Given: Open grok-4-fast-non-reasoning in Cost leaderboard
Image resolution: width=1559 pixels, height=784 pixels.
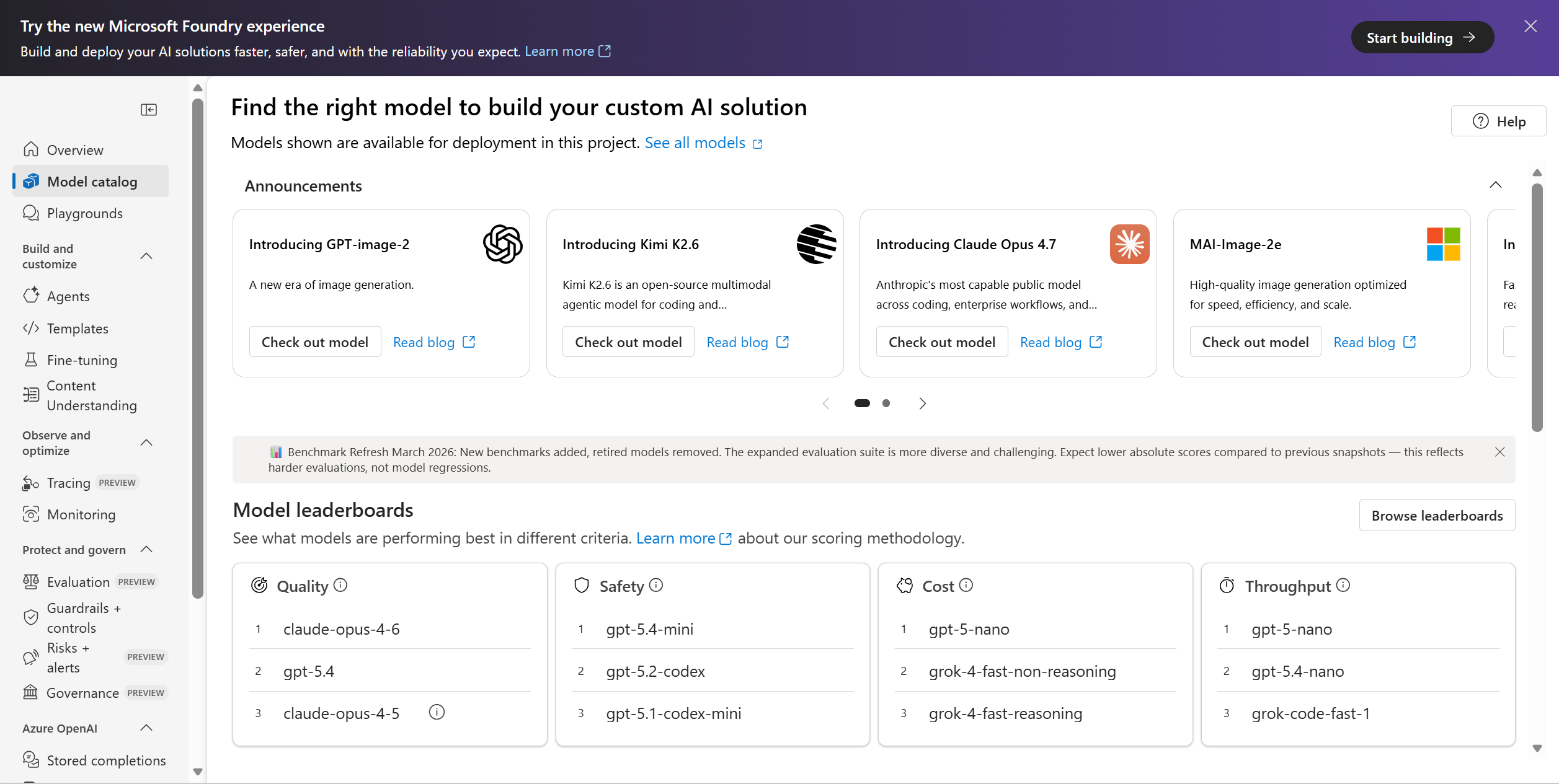Looking at the screenshot, I should 1023,671.
